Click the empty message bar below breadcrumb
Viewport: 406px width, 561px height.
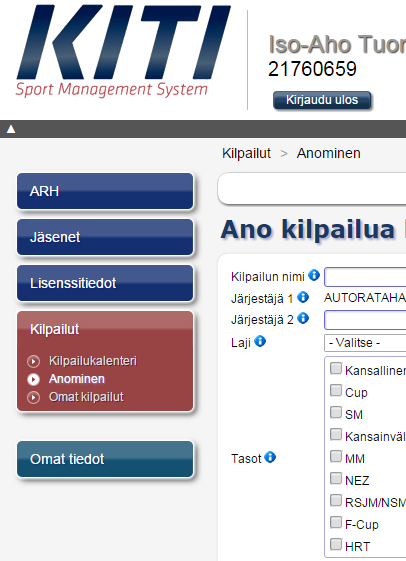pos(312,189)
